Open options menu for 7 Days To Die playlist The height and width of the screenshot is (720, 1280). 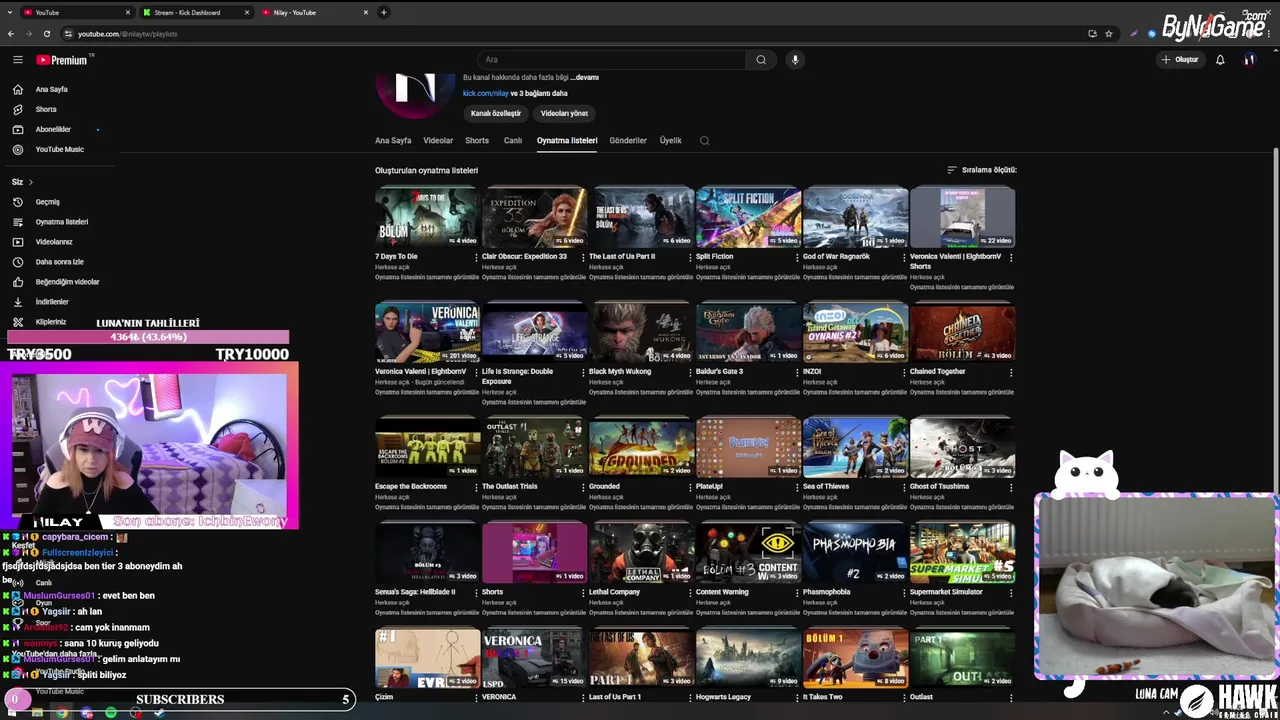tap(476, 257)
